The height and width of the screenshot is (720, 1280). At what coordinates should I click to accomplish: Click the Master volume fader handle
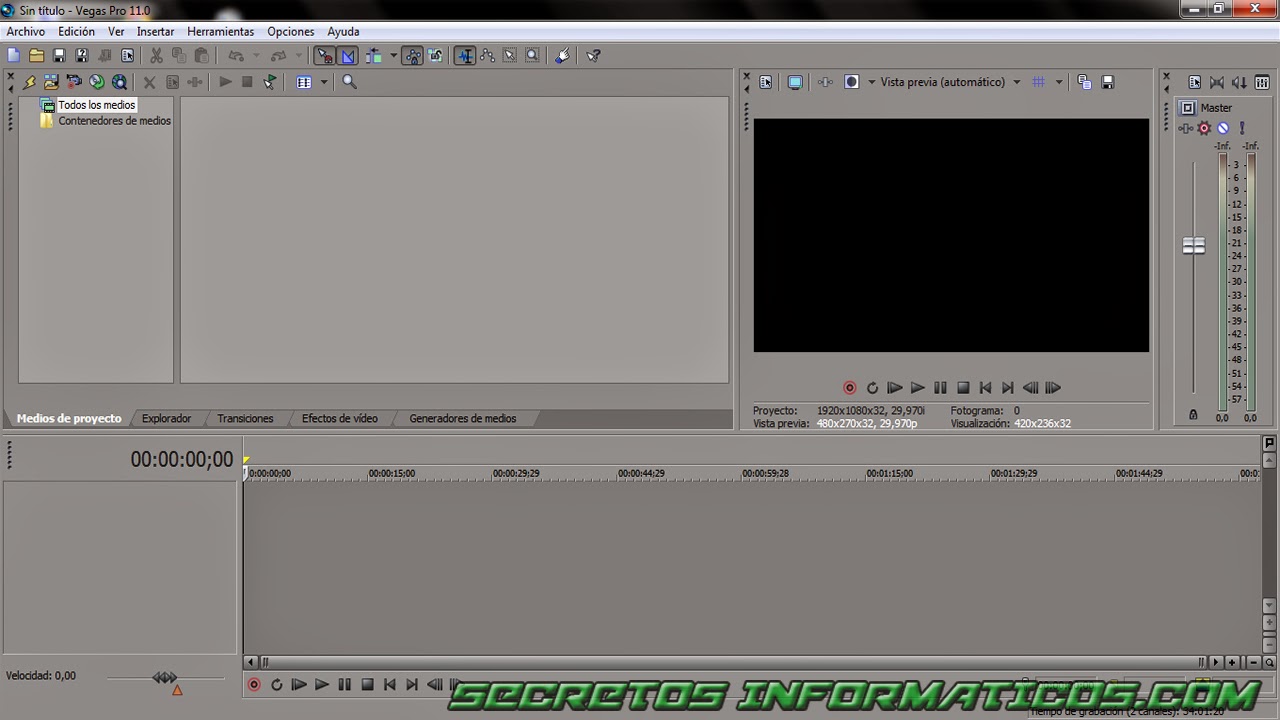coord(1194,245)
